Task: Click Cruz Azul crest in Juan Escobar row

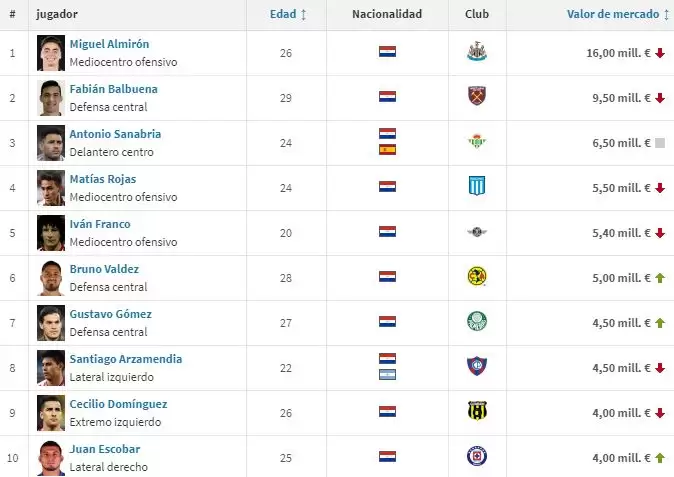Action: [x=476, y=457]
